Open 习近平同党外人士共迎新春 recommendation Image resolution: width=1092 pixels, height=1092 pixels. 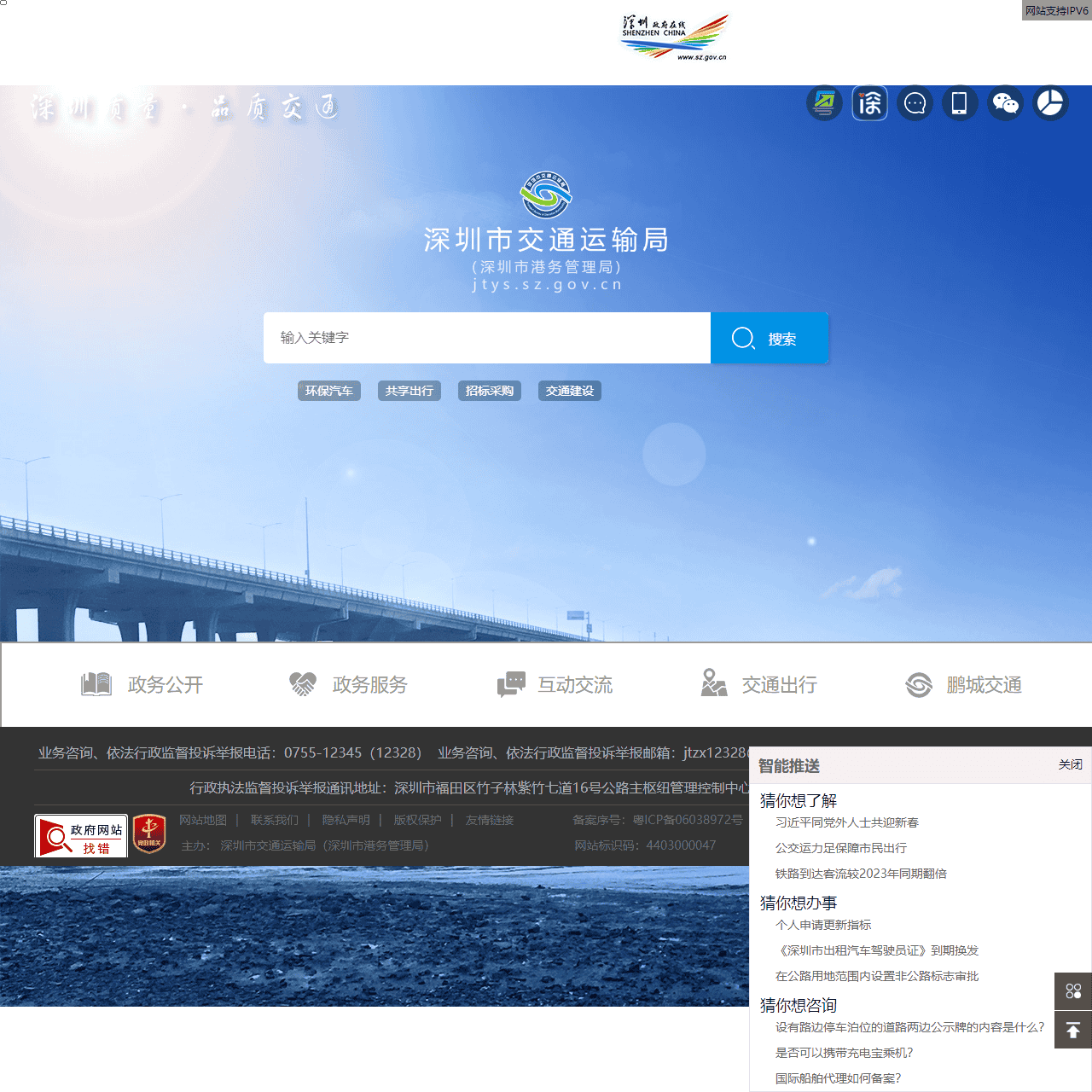coord(847,822)
